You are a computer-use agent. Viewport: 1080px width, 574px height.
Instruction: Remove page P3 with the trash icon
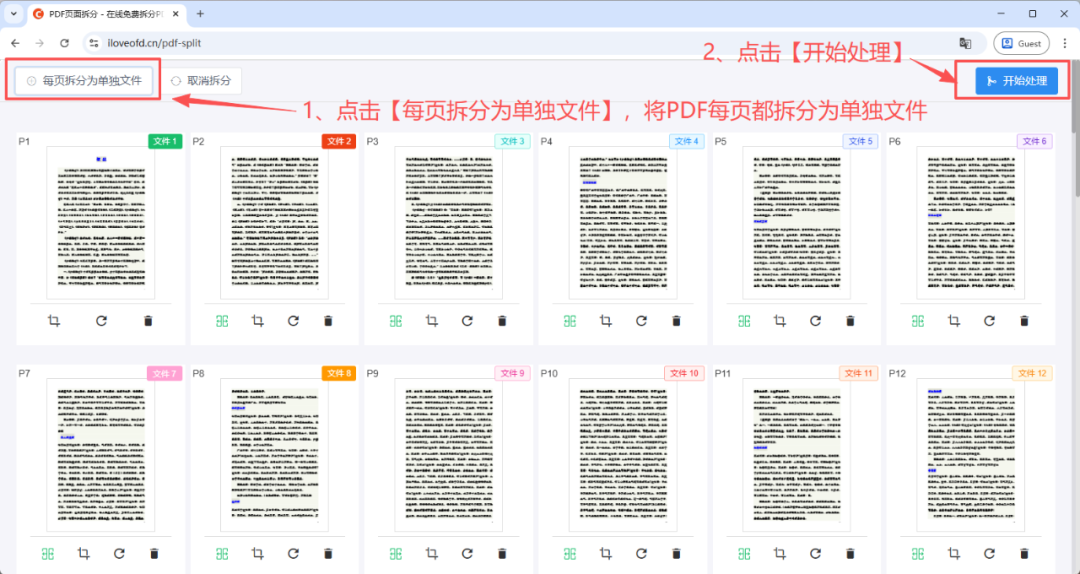[502, 320]
